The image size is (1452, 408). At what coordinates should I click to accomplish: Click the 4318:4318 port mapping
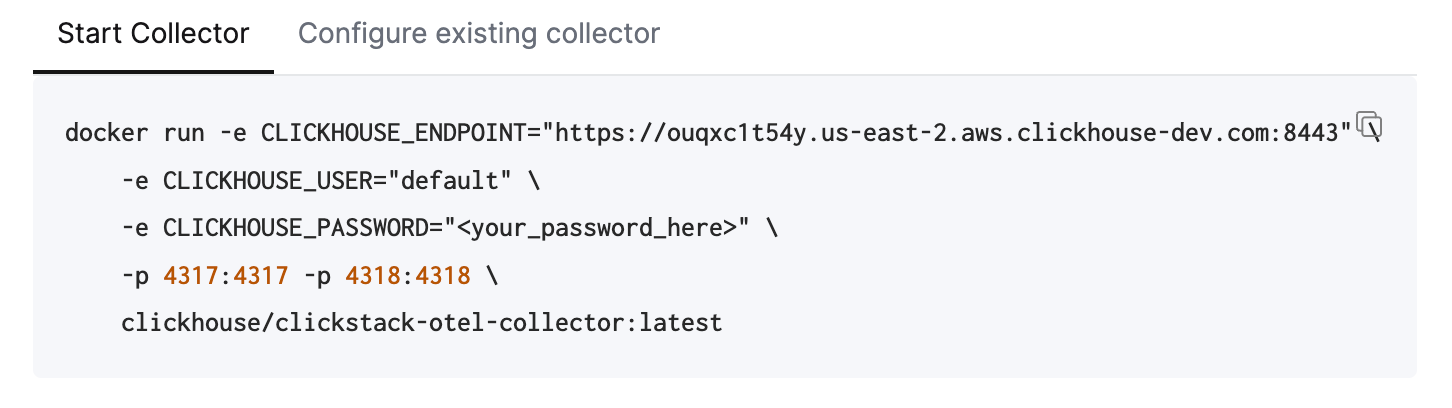[x=407, y=276]
